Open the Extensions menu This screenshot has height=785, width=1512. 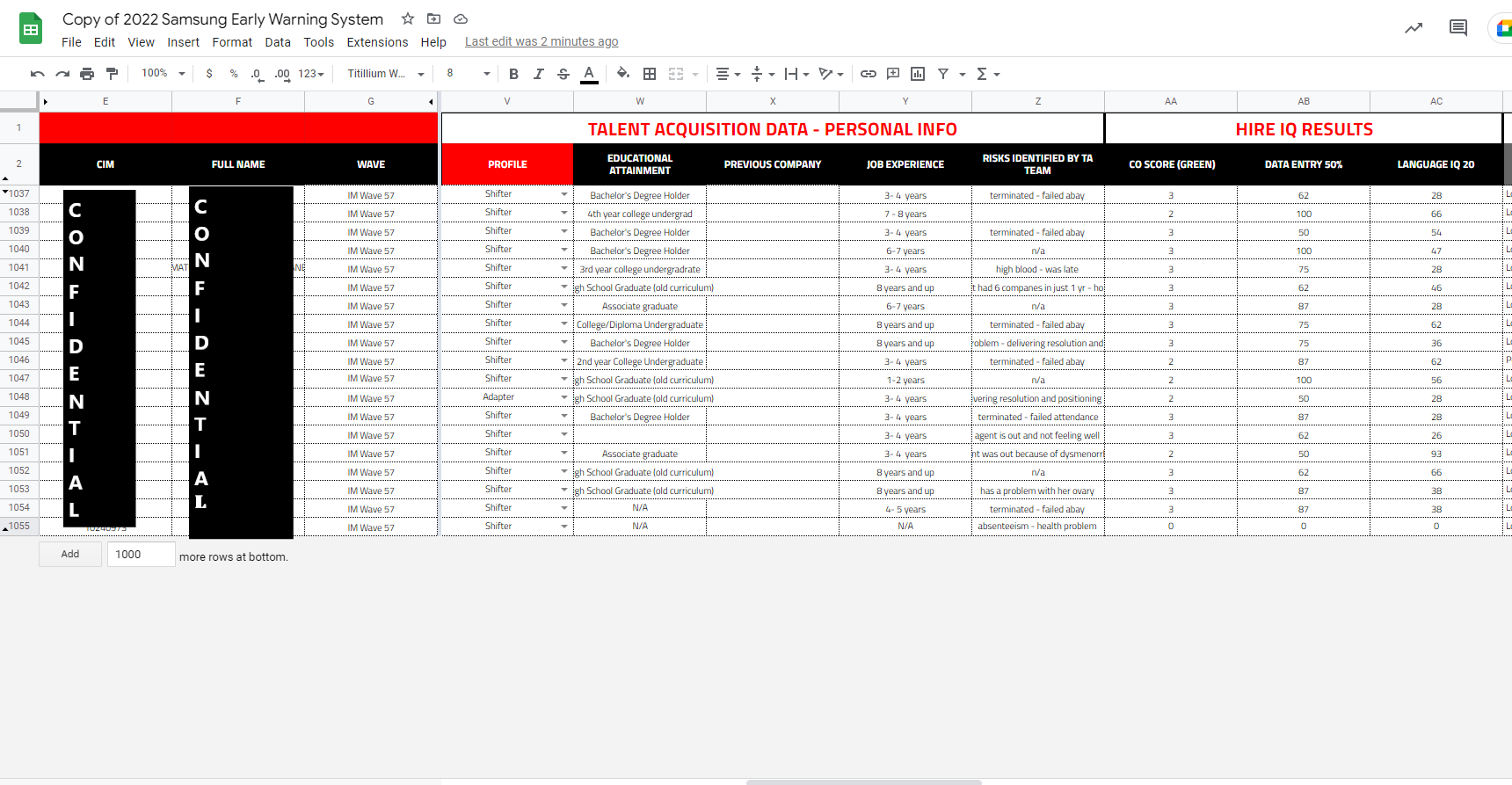click(377, 42)
